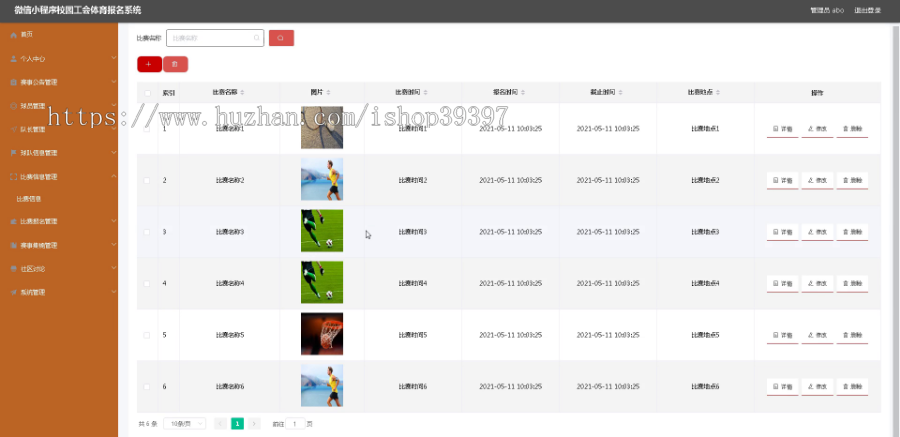Click the 球队信息管理 flag icon

pos(14,153)
